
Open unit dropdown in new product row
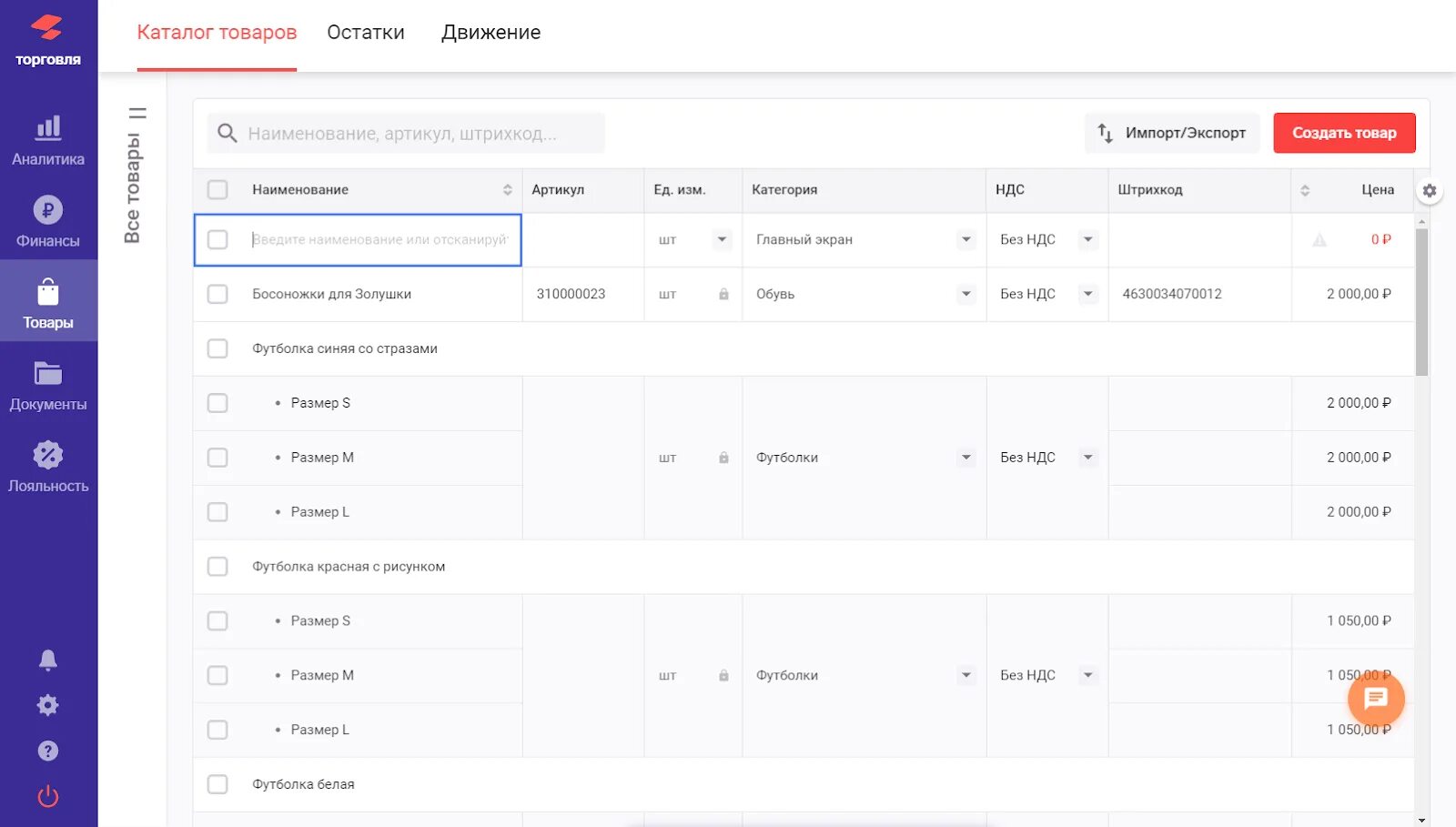tap(722, 239)
